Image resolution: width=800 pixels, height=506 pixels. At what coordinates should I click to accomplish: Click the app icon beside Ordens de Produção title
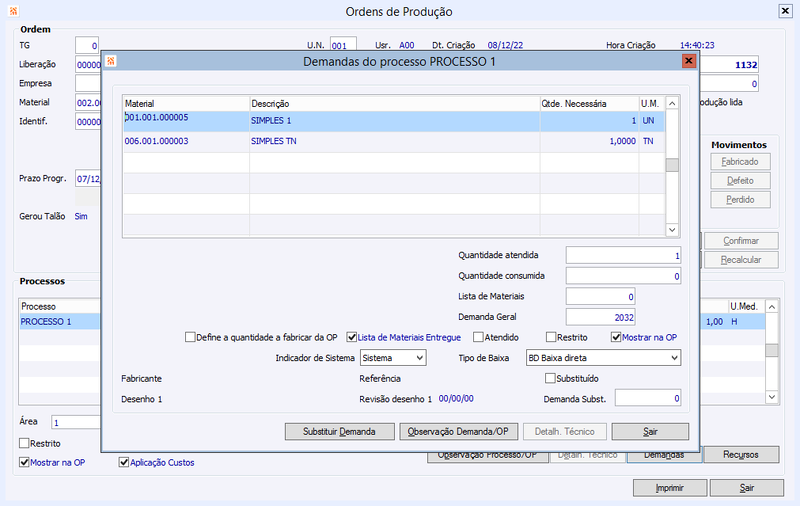click(x=14, y=11)
